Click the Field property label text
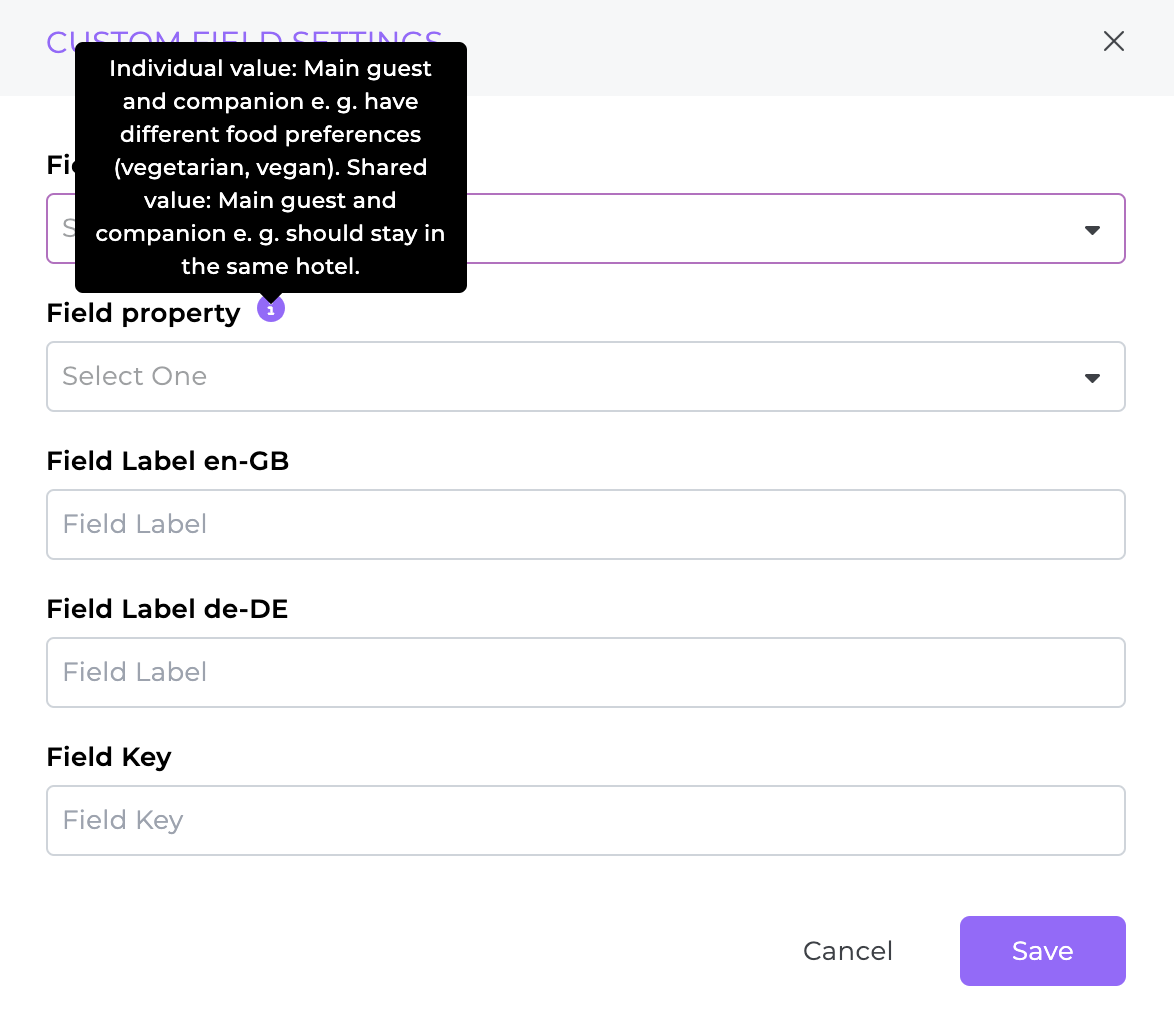This screenshot has height=1018, width=1174. click(x=143, y=313)
